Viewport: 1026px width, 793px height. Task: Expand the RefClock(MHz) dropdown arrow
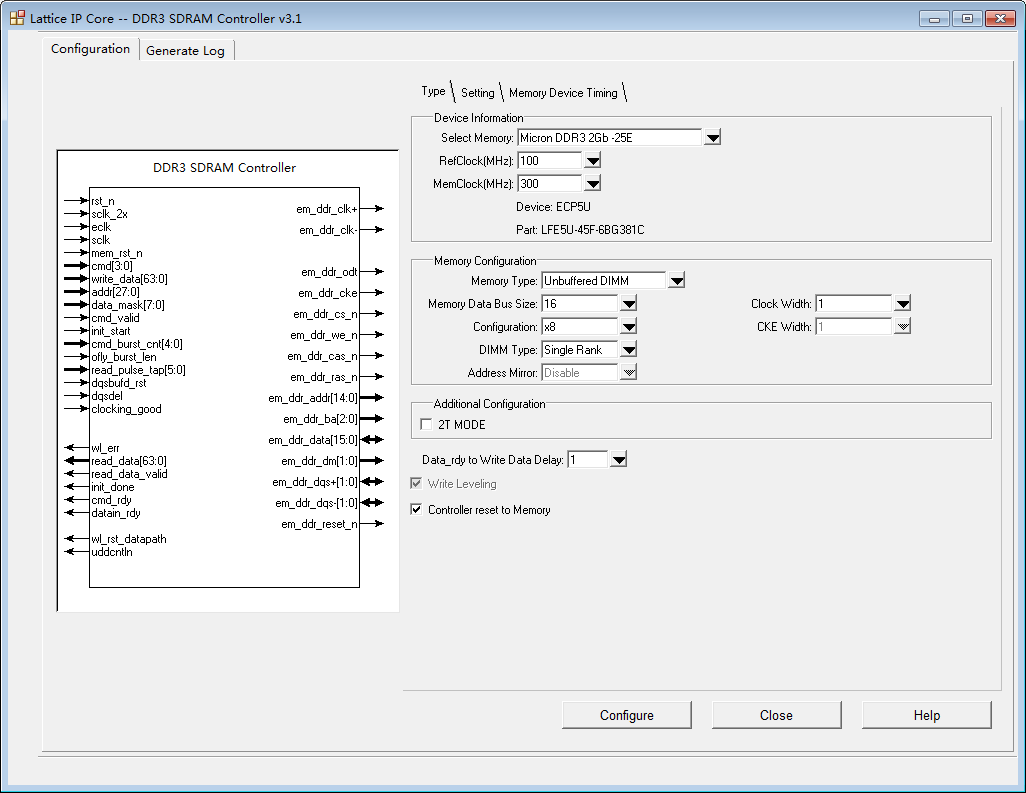[592, 161]
